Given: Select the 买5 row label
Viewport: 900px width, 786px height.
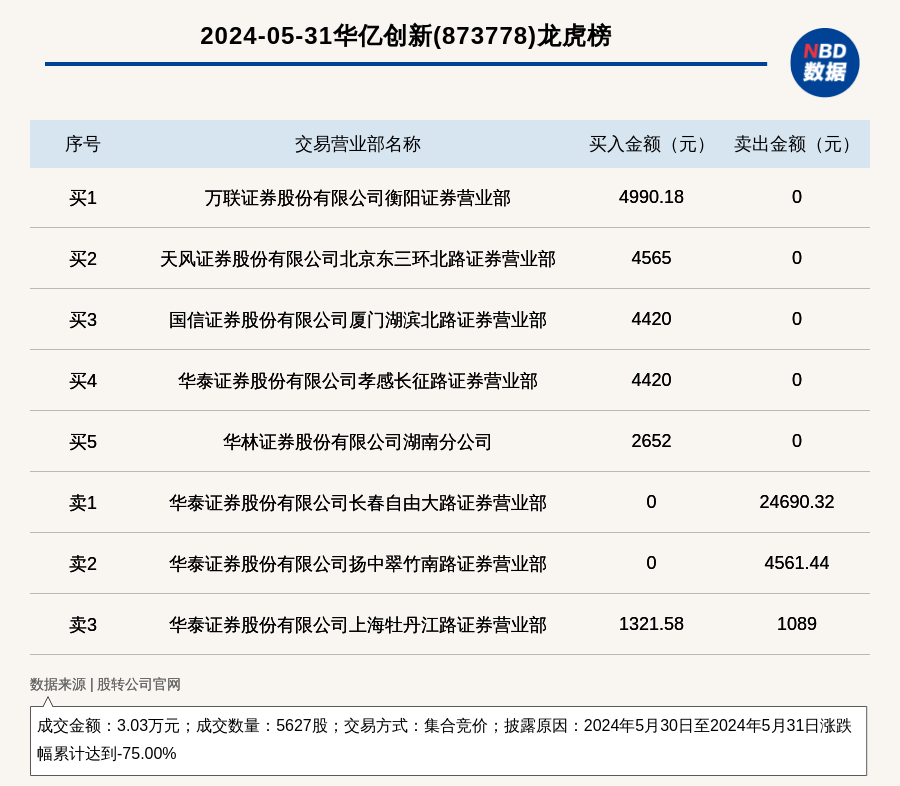Looking at the screenshot, I should point(83,442).
